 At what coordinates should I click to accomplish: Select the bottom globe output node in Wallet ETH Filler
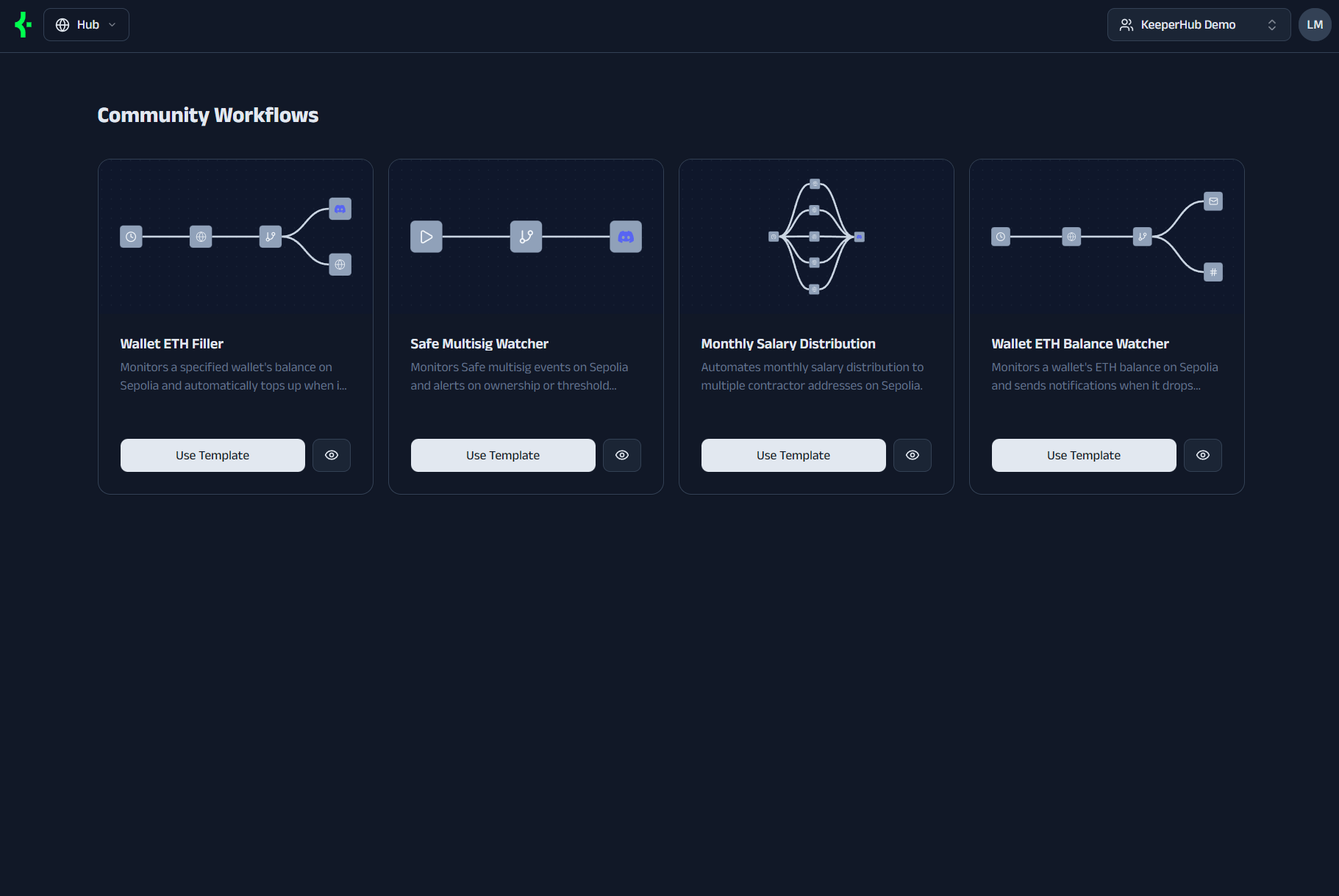[340, 265]
